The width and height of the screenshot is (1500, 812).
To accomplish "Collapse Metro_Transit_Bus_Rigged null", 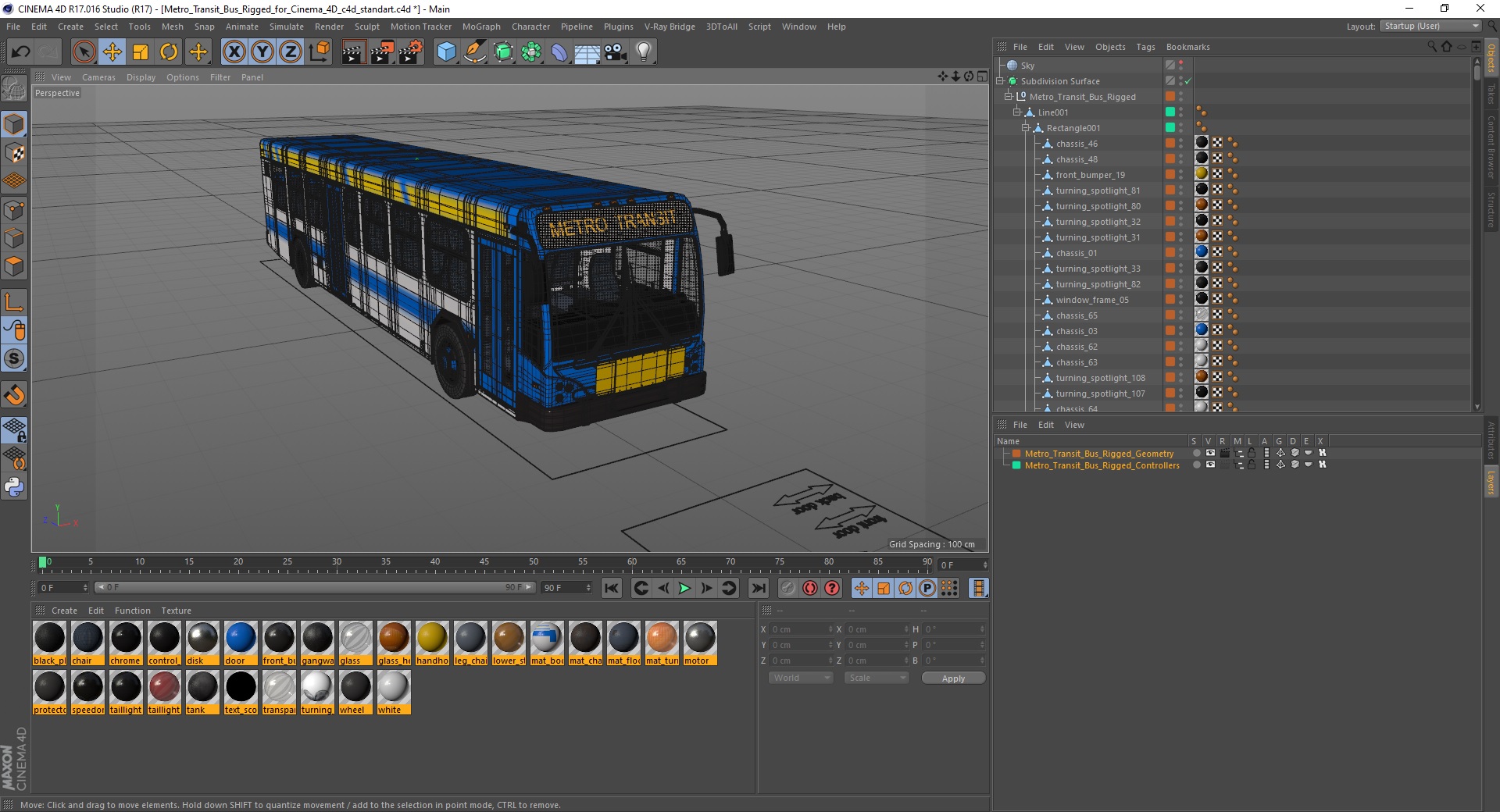I will [x=1008, y=96].
